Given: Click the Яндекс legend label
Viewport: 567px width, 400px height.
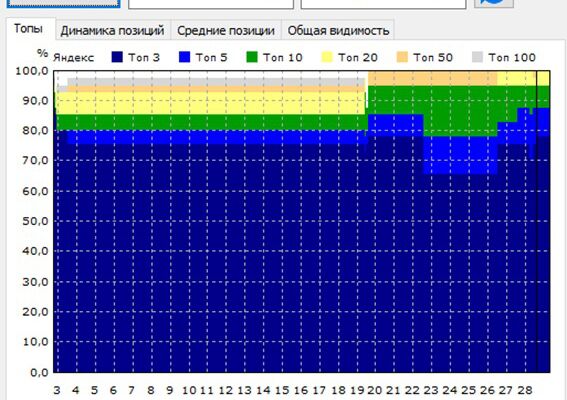Looking at the screenshot, I should (73, 58).
